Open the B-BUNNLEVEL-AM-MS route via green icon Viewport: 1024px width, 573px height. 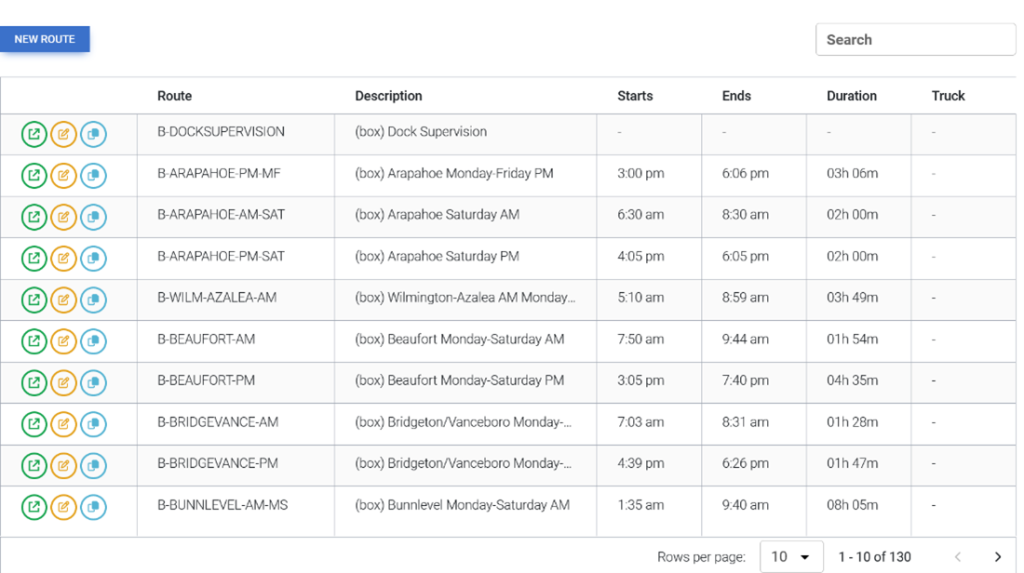[34, 507]
